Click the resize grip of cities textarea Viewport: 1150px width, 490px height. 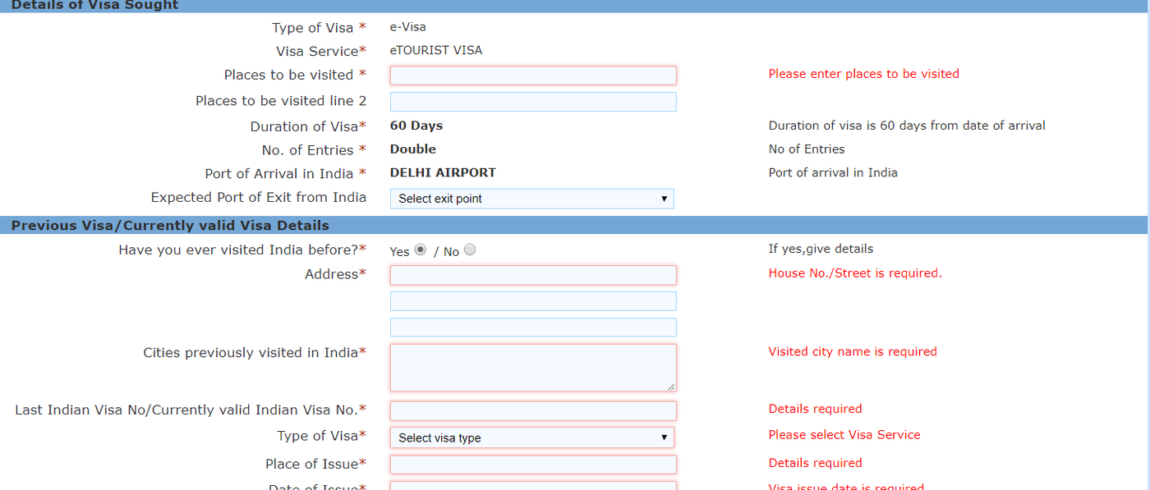click(671, 387)
